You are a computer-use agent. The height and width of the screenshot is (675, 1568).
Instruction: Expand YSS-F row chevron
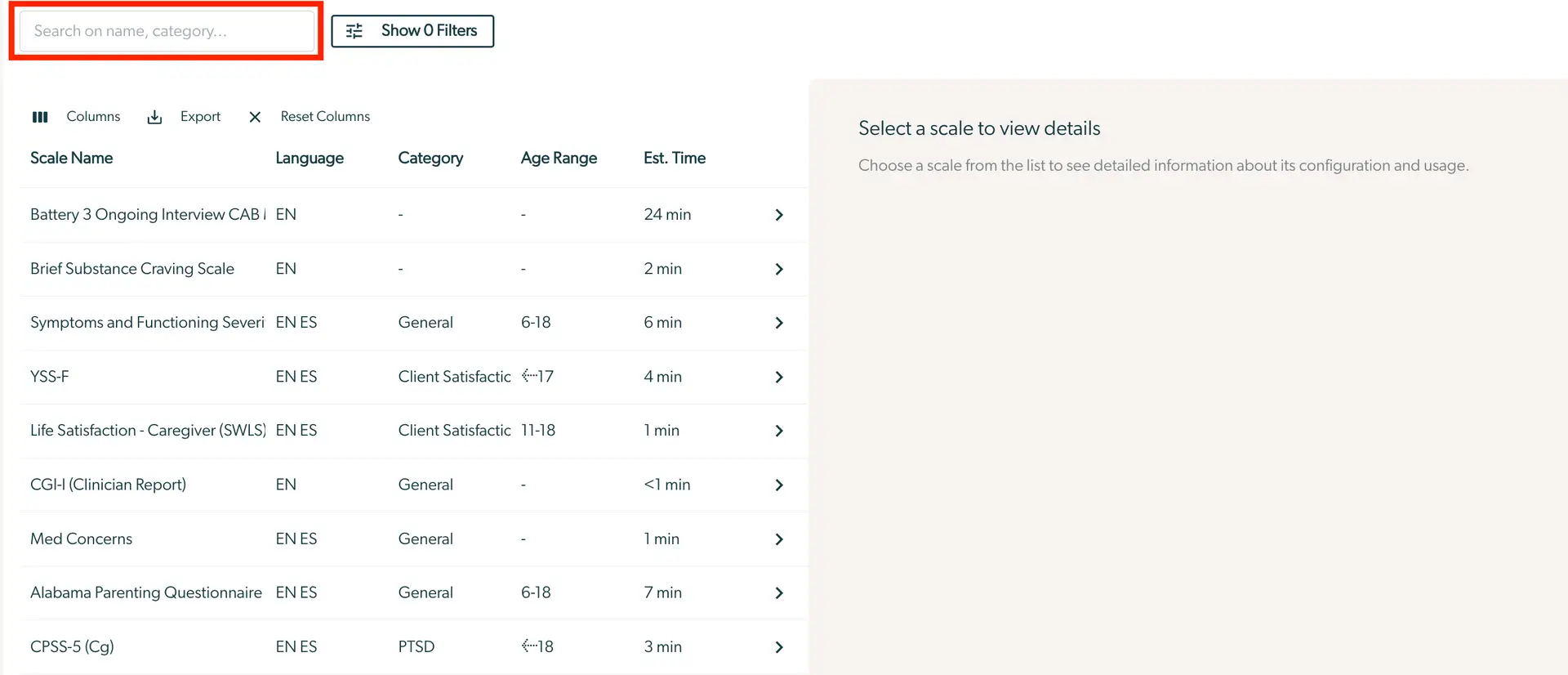coord(779,377)
